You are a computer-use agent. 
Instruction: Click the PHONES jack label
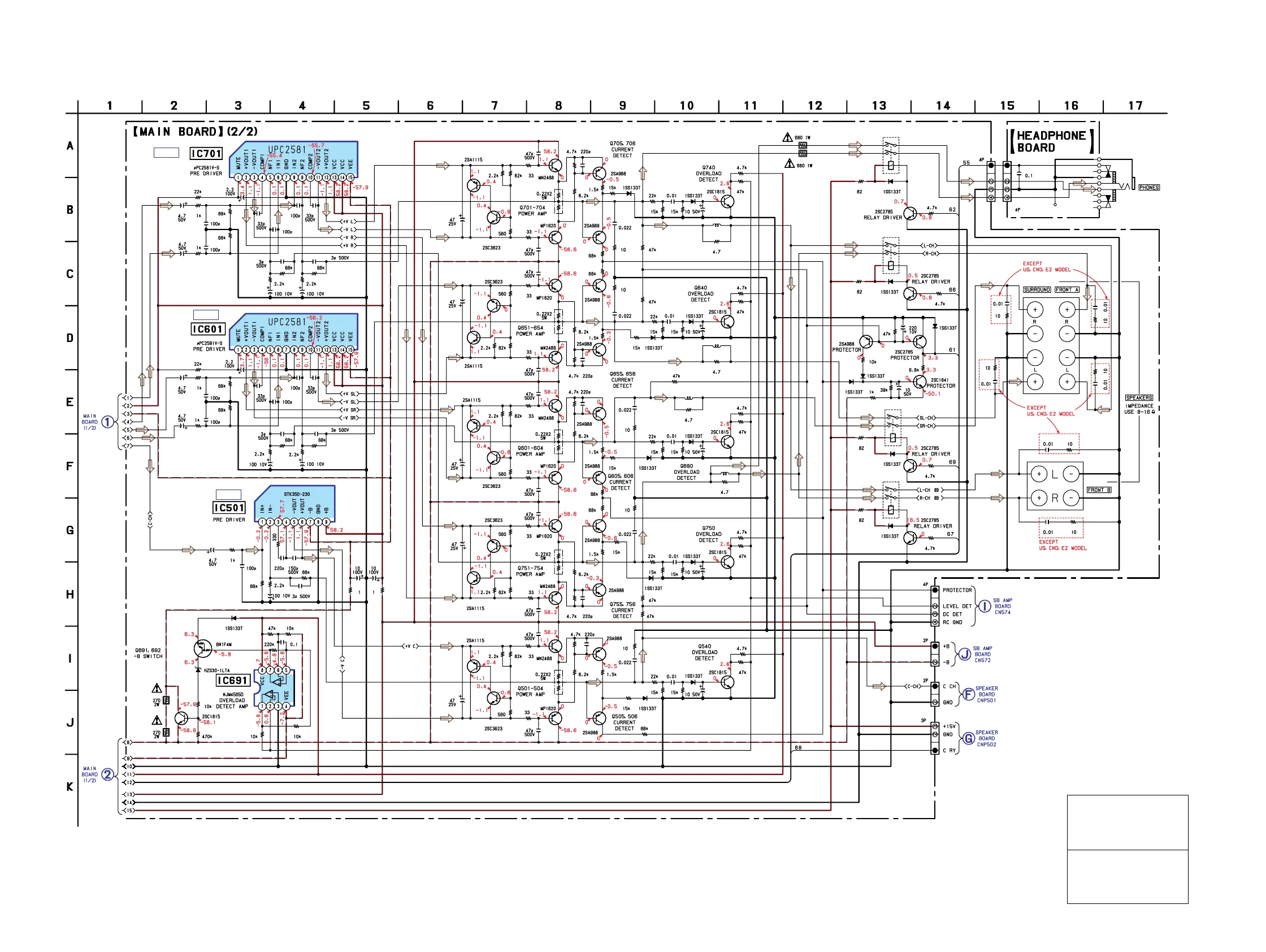coord(1148,187)
